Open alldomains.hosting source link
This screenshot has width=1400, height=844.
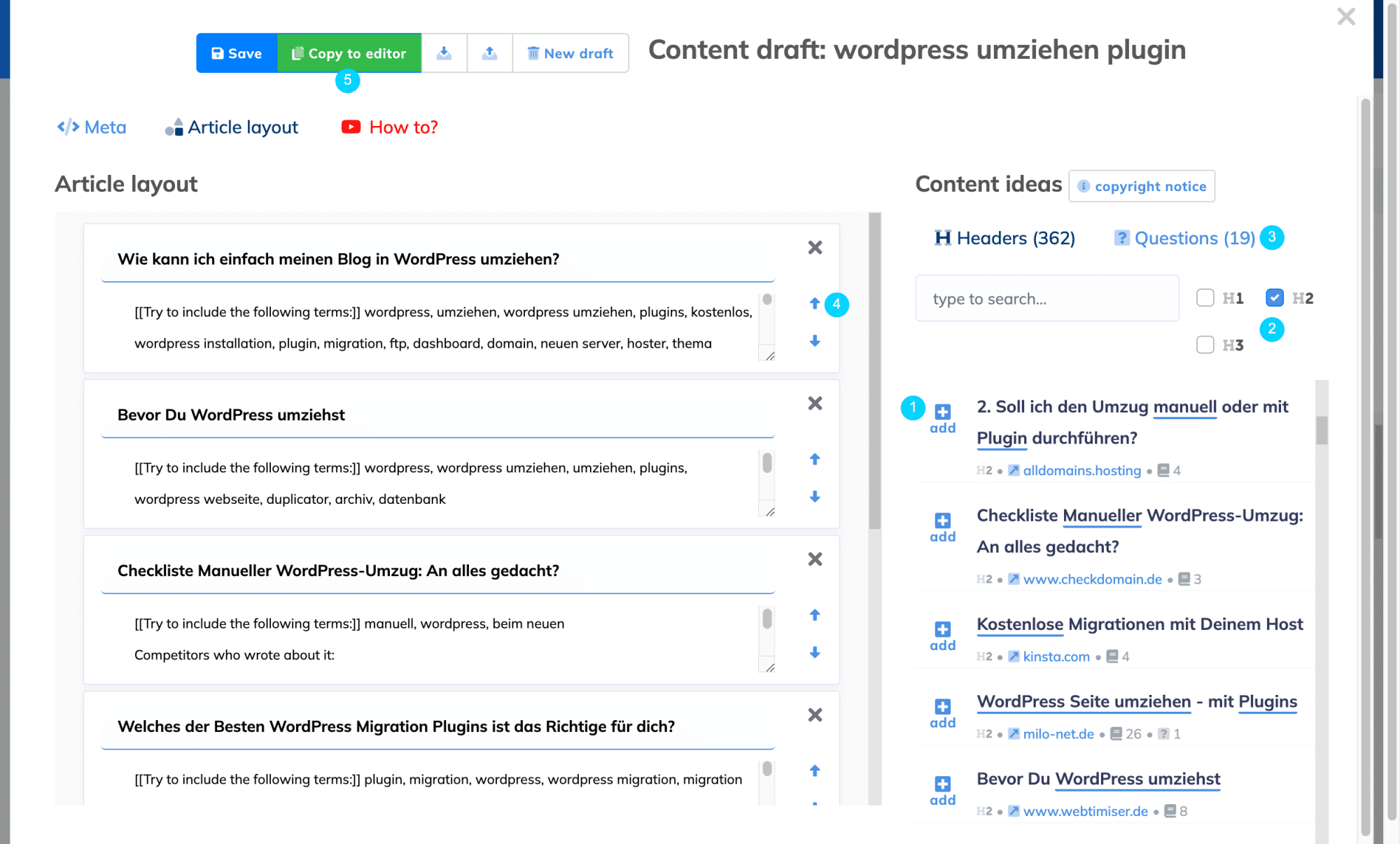pyautogui.click(x=1081, y=470)
